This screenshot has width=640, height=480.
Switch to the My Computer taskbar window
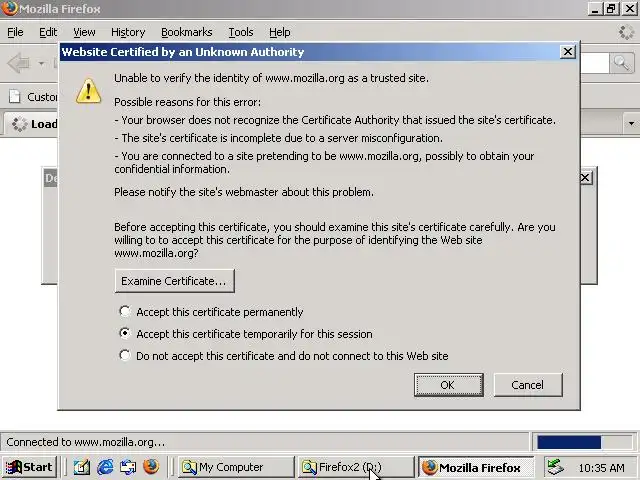coord(236,467)
